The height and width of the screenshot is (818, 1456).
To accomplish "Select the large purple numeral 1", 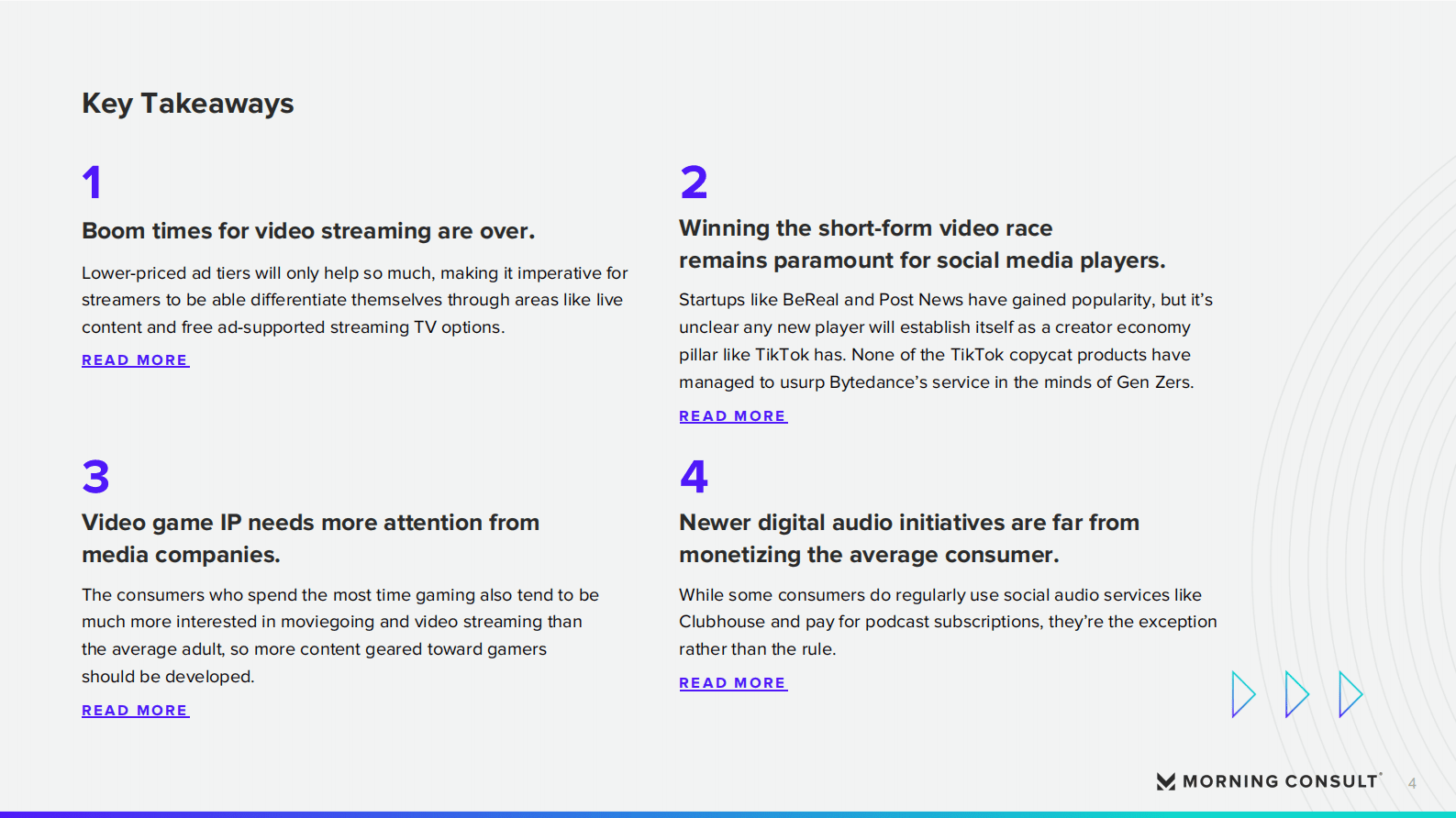I will click(92, 182).
